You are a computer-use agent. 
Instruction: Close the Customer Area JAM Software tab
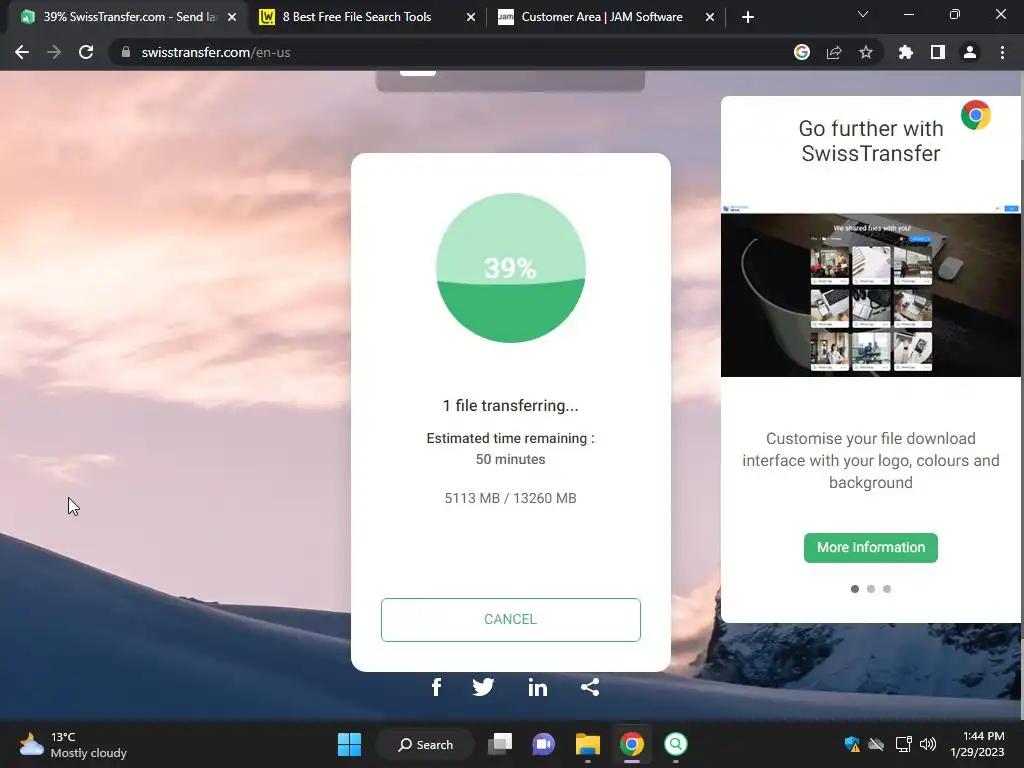click(x=710, y=17)
